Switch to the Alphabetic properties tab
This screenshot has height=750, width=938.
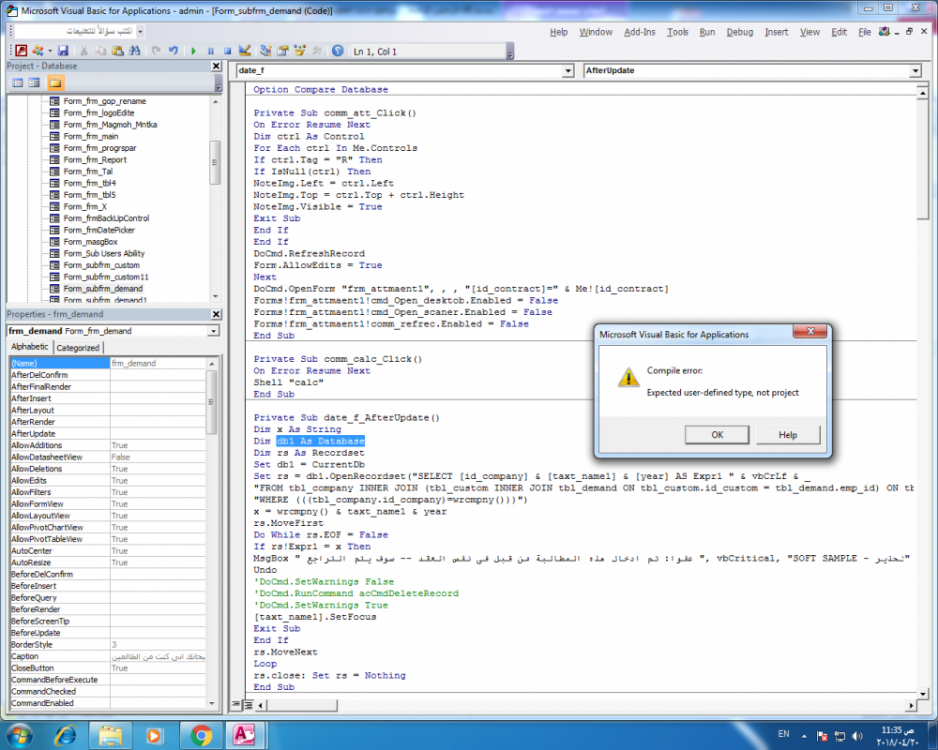pos(30,347)
